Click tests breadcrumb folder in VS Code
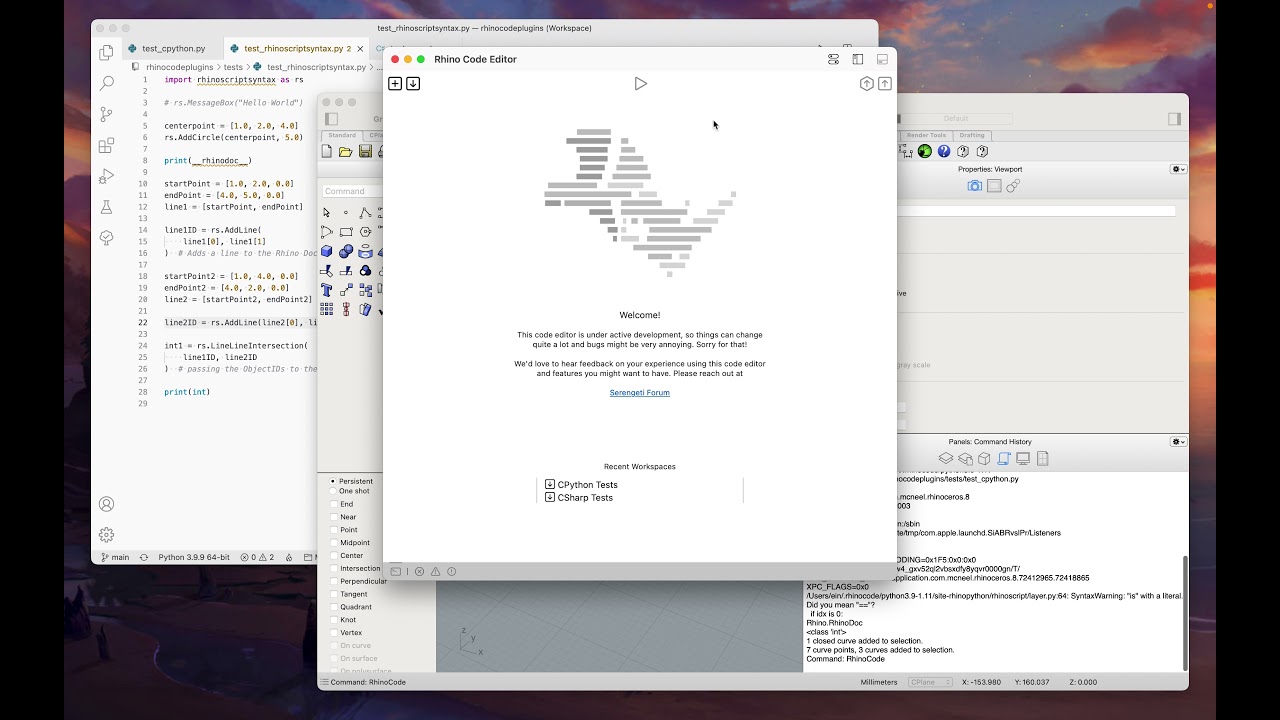The height and width of the screenshot is (720, 1280). pos(233,67)
